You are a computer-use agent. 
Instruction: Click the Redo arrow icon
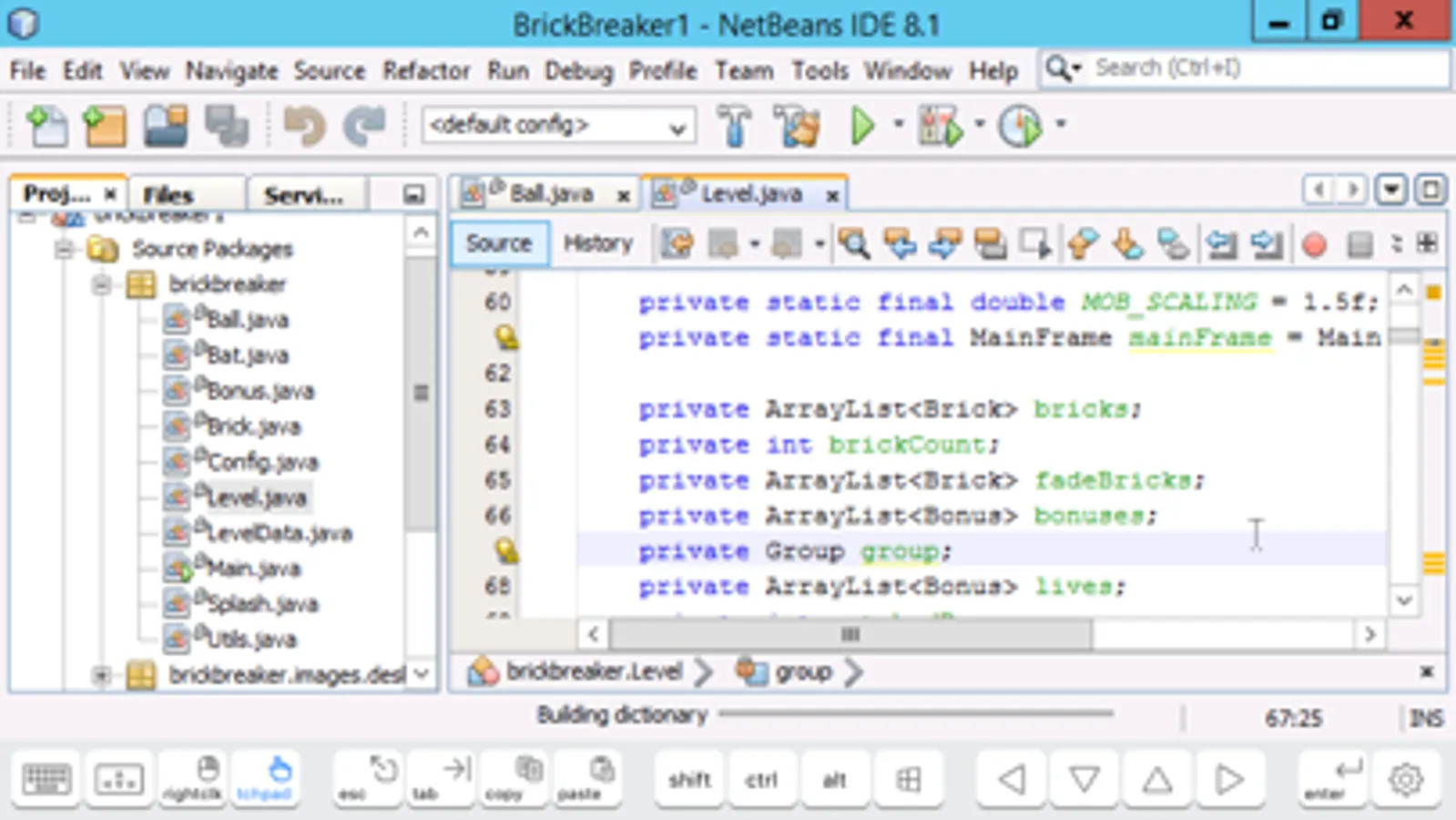[364, 125]
